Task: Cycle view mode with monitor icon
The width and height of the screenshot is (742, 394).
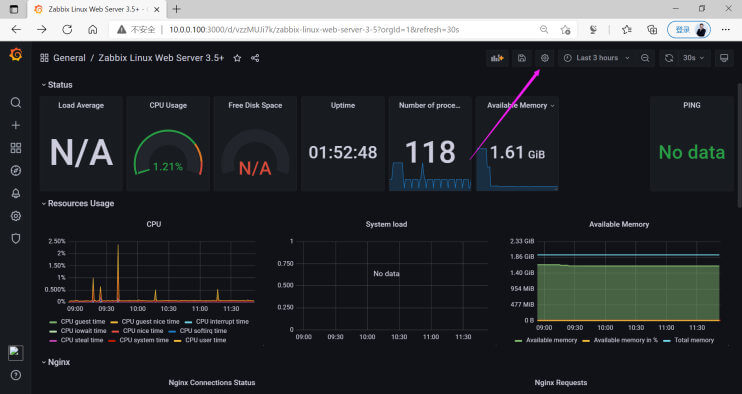Action: pyautogui.click(x=724, y=58)
